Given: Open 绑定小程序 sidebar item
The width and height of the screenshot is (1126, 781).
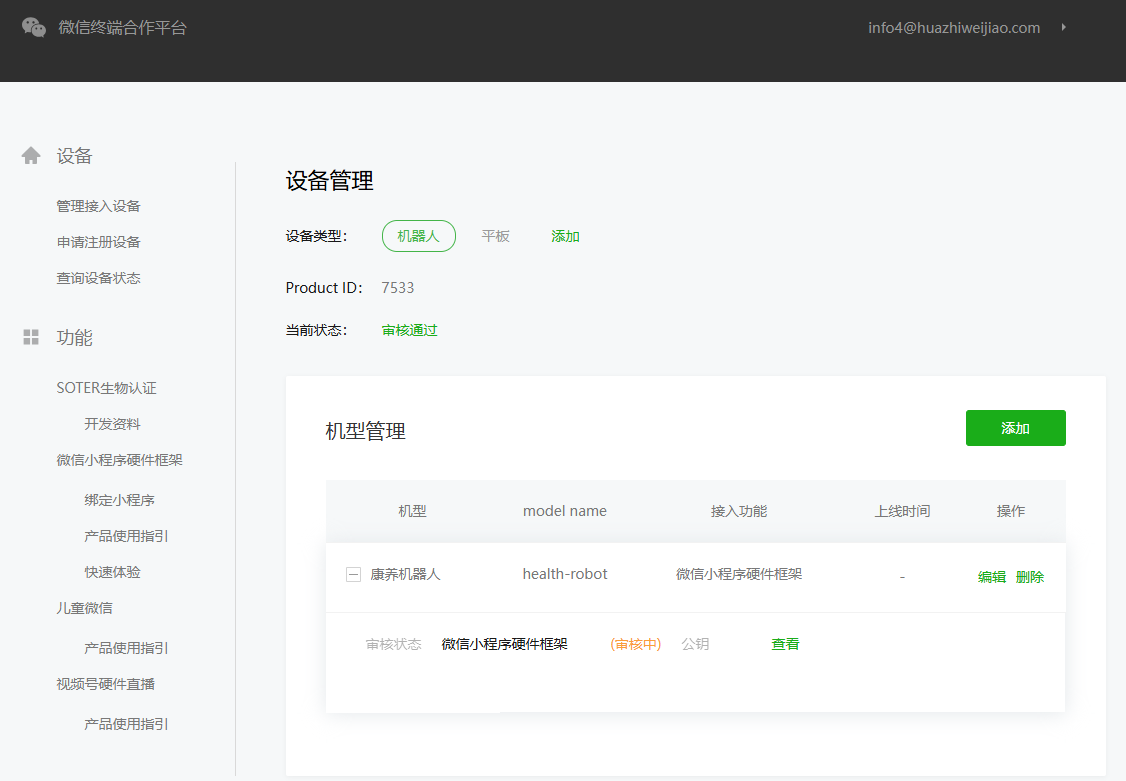Looking at the screenshot, I should click(x=119, y=500).
